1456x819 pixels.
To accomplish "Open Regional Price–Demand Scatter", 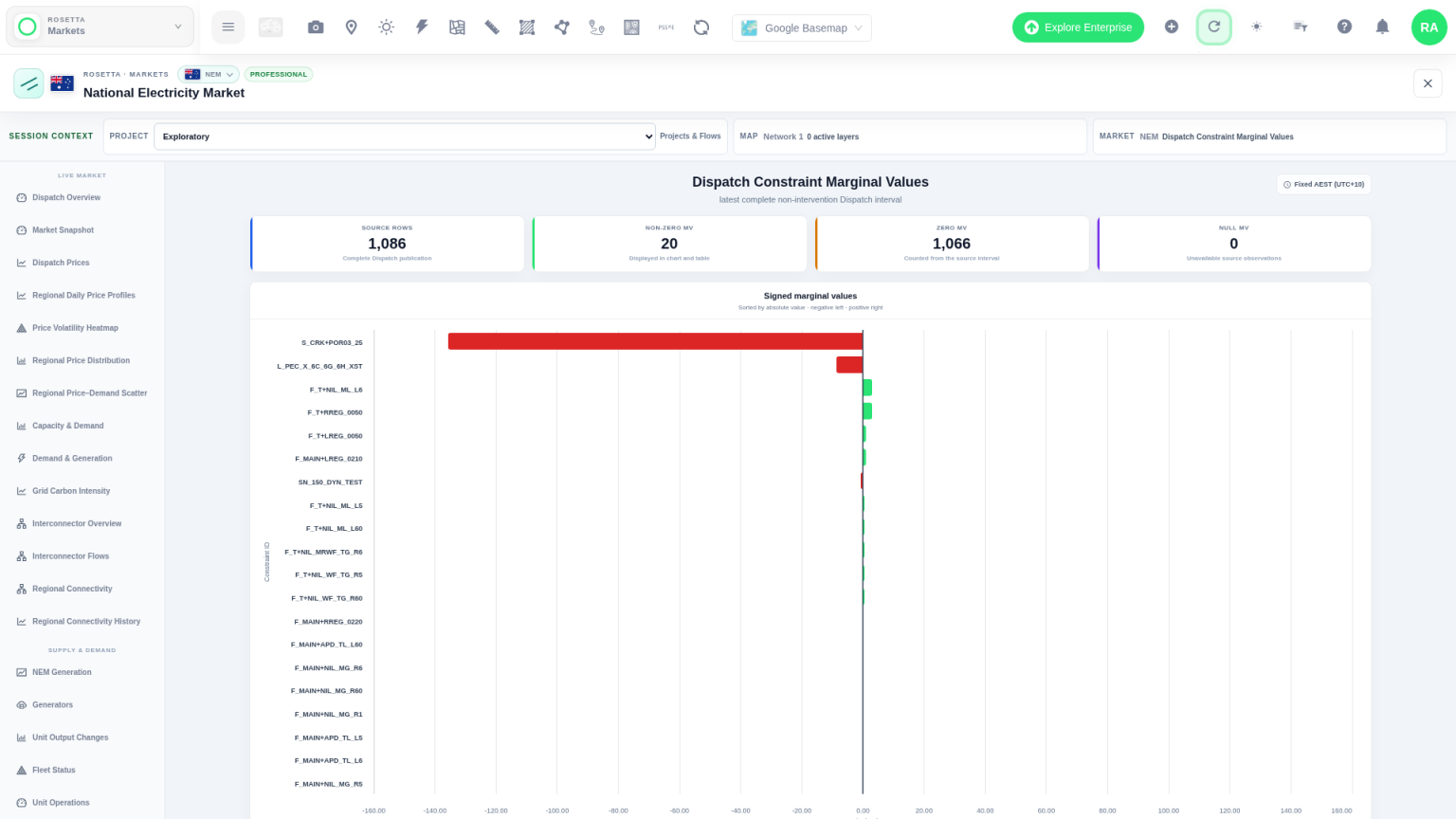I will click(x=82, y=393).
